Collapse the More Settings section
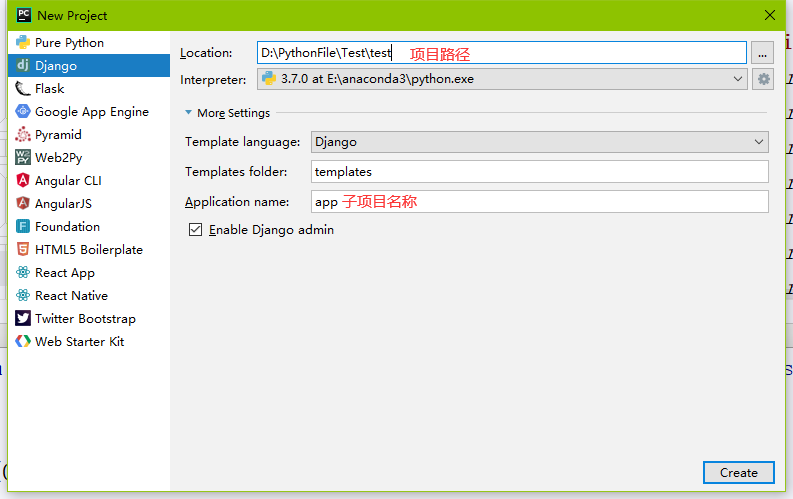The image size is (793, 499). tap(188, 113)
